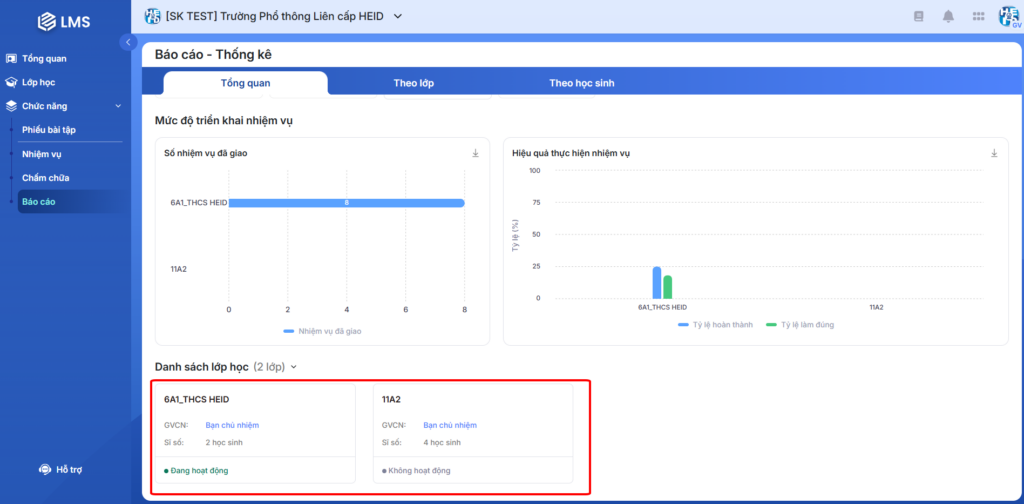
Task: Open the school selector dropdown in header
Action: [397, 16]
